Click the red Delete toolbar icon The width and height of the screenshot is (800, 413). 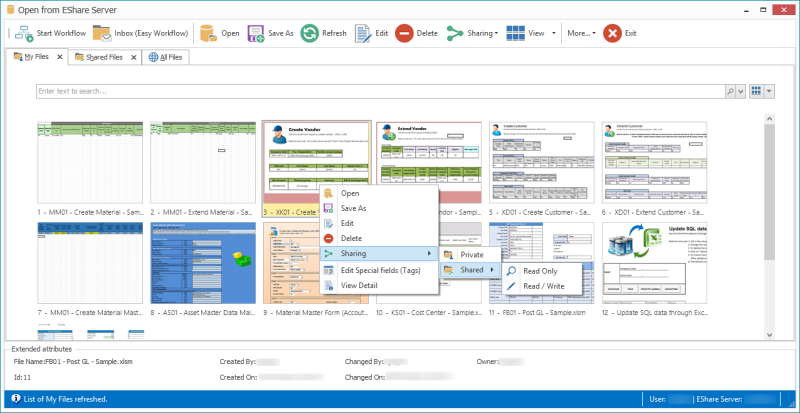403,33
